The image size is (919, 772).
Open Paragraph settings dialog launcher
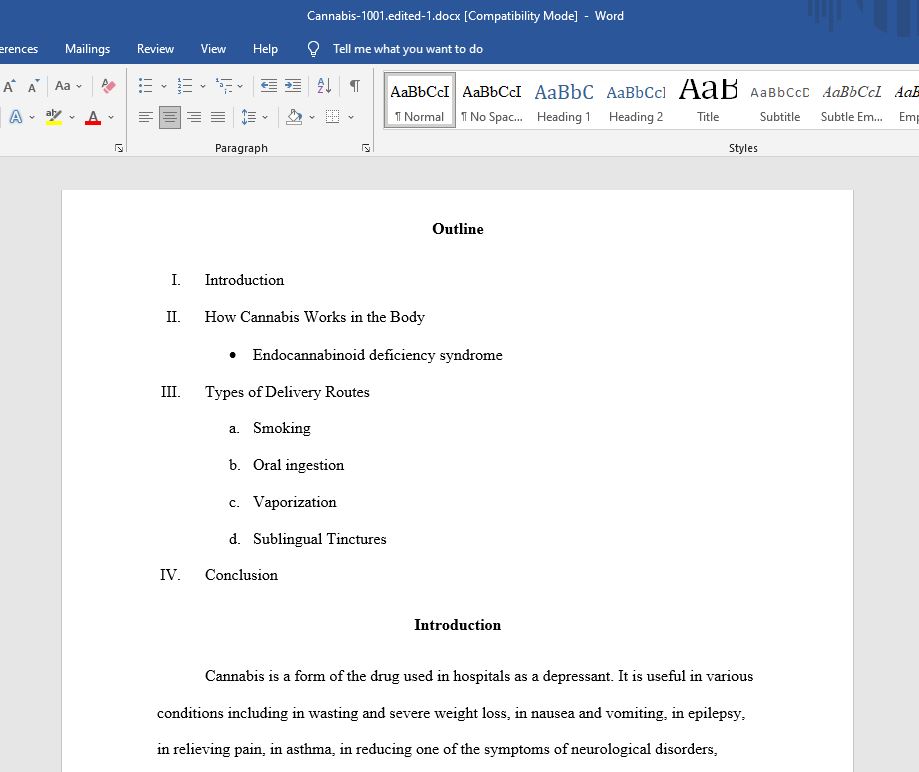coord(366,148)
